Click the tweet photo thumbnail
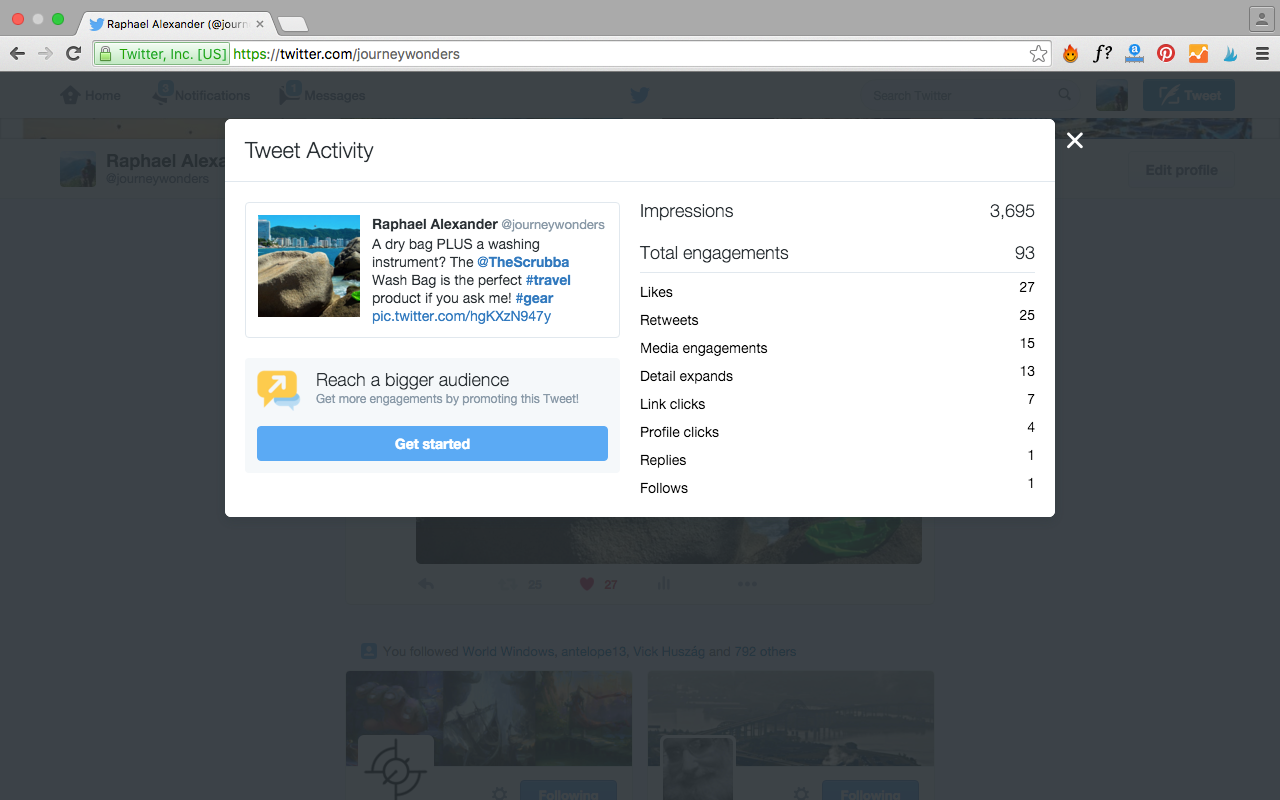Screen dimensions: 1280x800 tap(309, 266)
